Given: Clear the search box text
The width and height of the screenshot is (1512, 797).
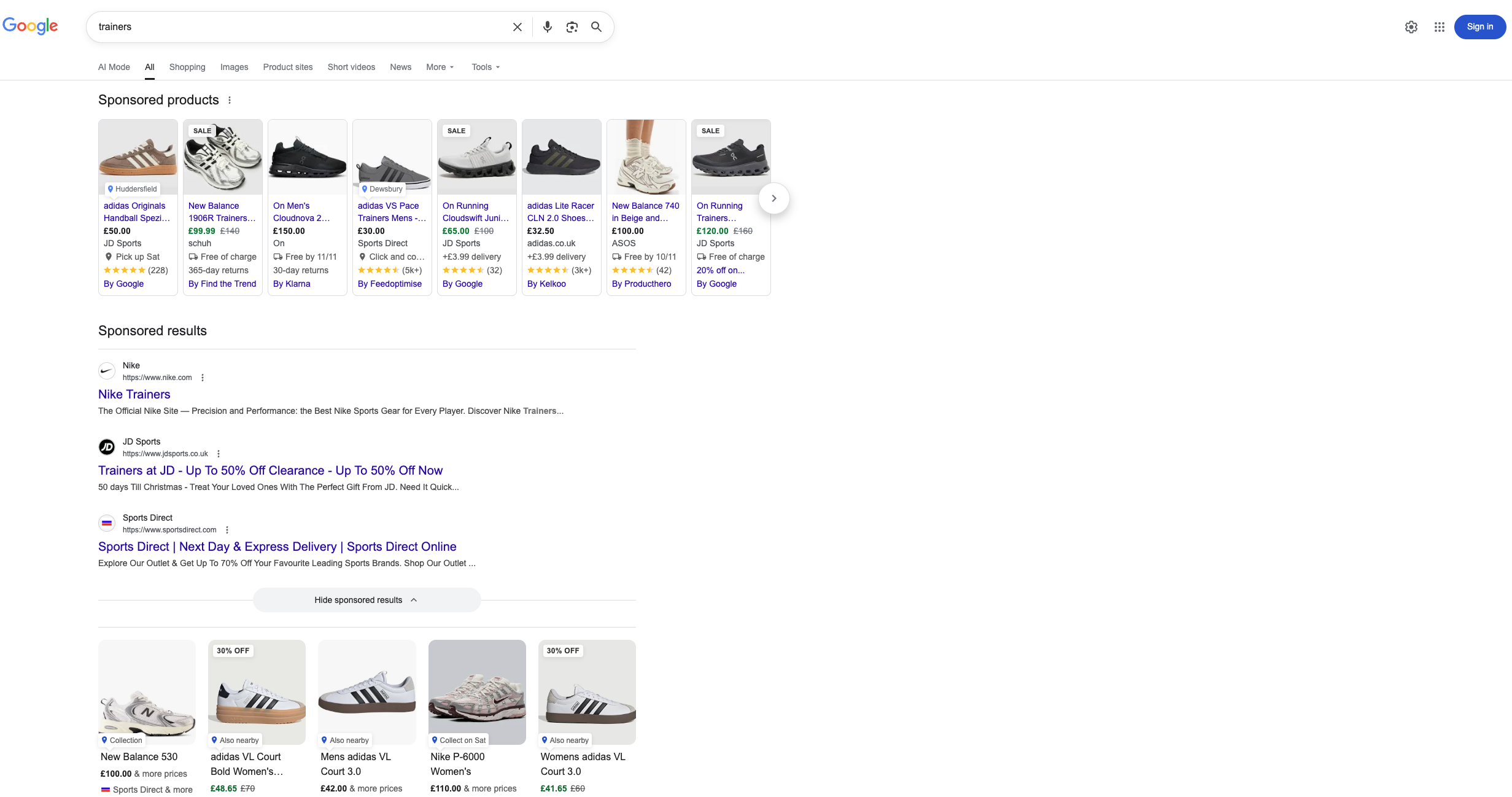Looking at the screenshot, I should tap(518, 27).
